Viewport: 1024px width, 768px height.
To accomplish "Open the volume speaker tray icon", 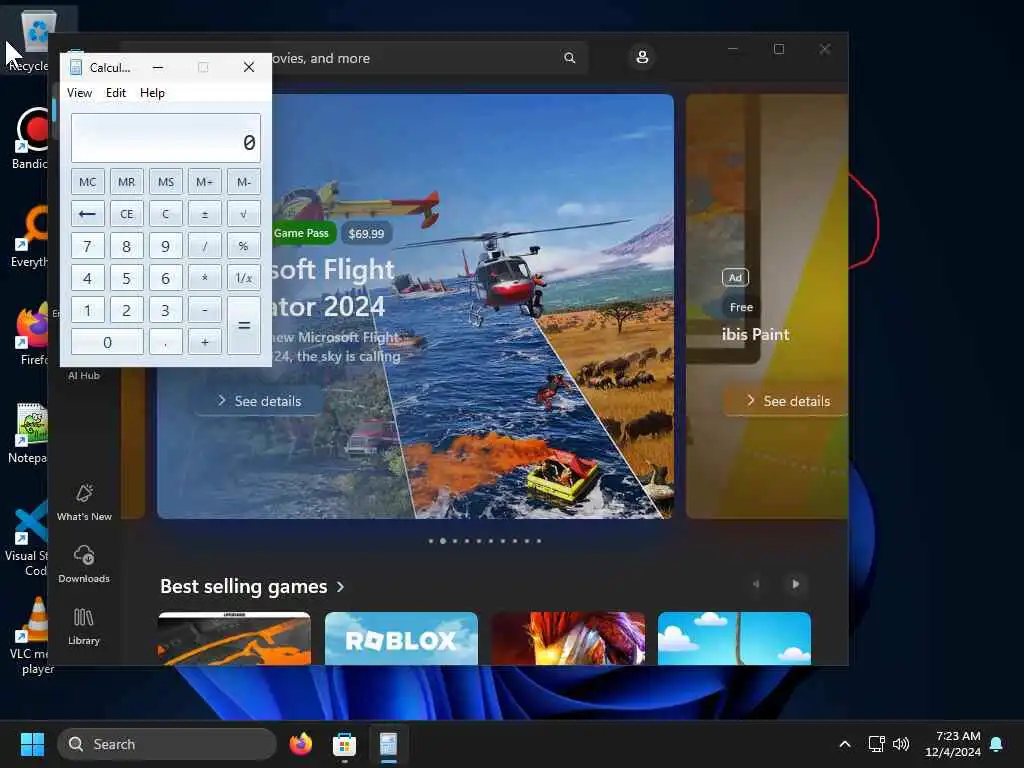I will (x=901, y=744).
